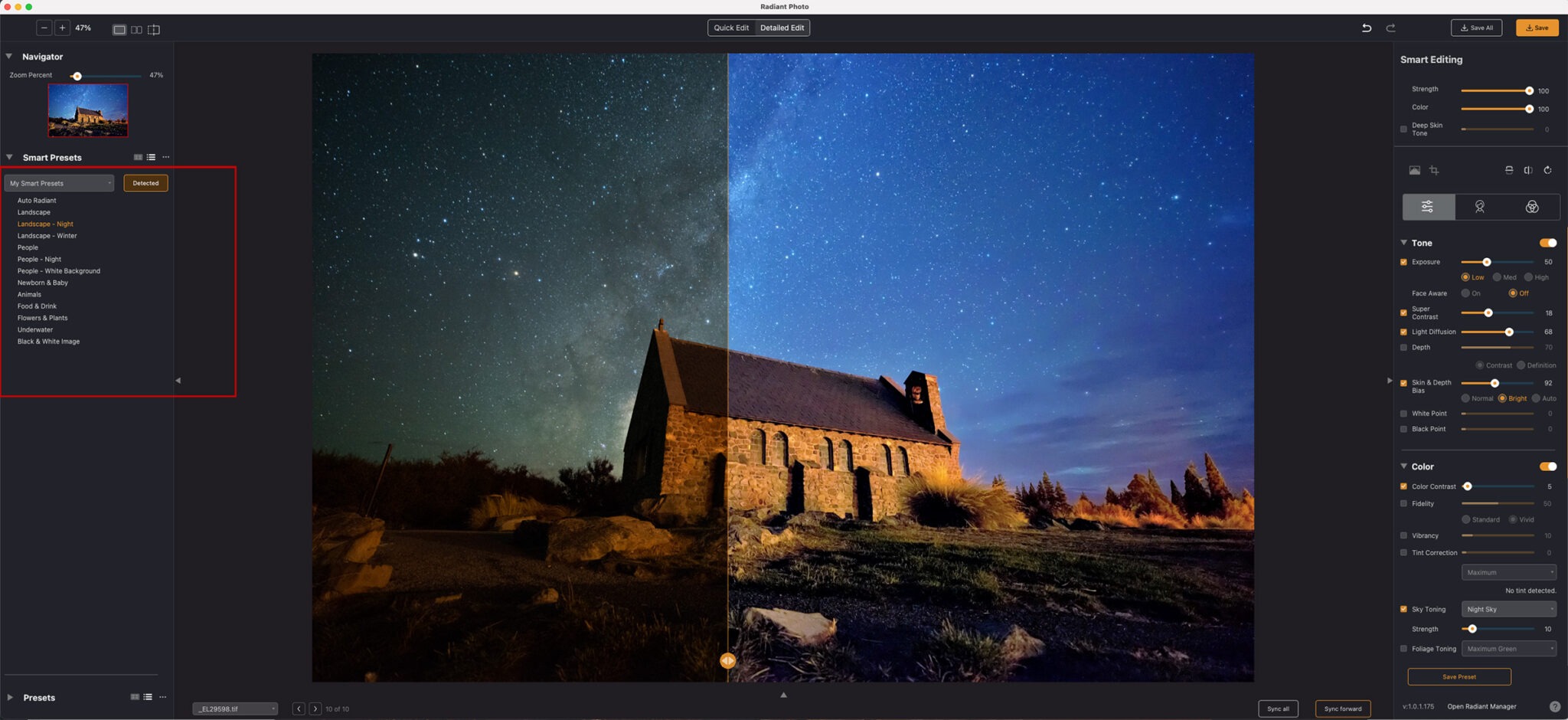Click the undo arrow icon
This screenshot has width=1568, height=720.
(x=1366, y=28)
